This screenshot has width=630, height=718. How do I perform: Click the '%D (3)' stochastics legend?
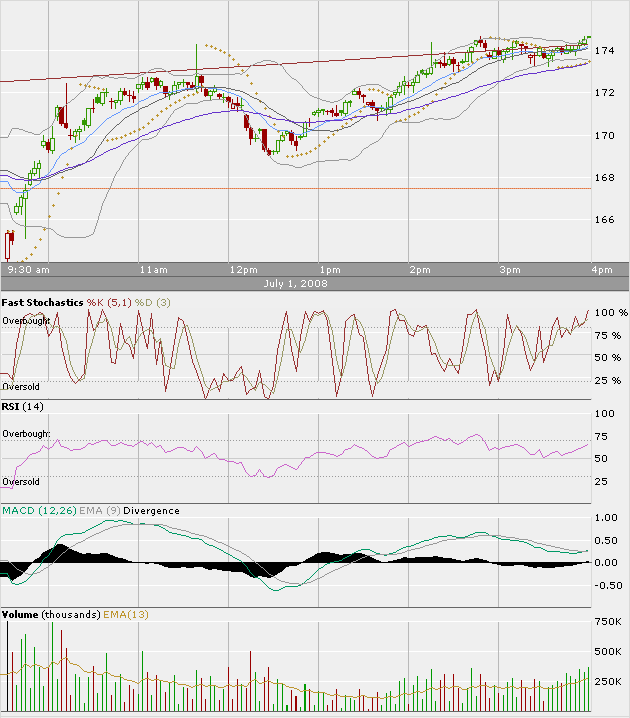tap(152, 303)
